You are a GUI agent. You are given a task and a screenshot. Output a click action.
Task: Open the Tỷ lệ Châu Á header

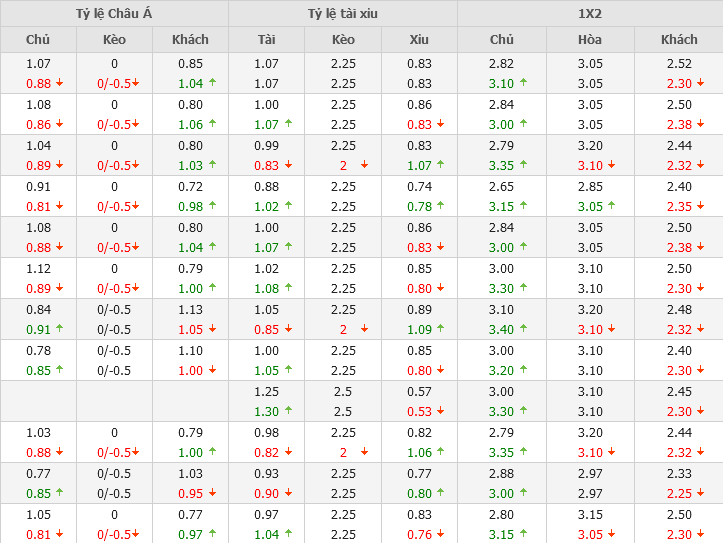pos(114,14)
